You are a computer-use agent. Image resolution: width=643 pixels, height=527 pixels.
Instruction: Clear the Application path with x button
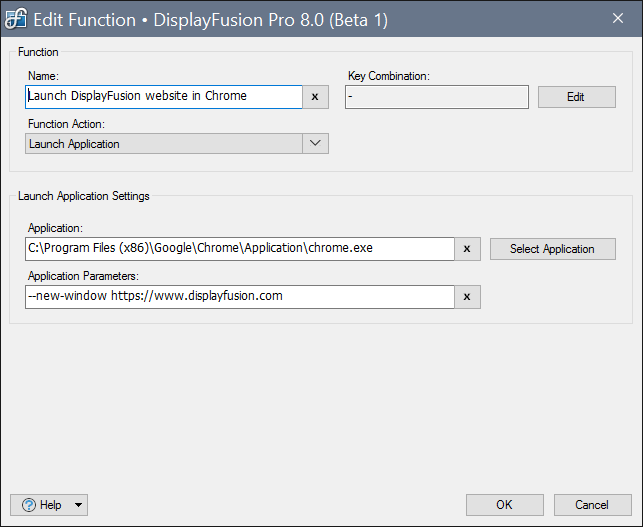[467, 249]
